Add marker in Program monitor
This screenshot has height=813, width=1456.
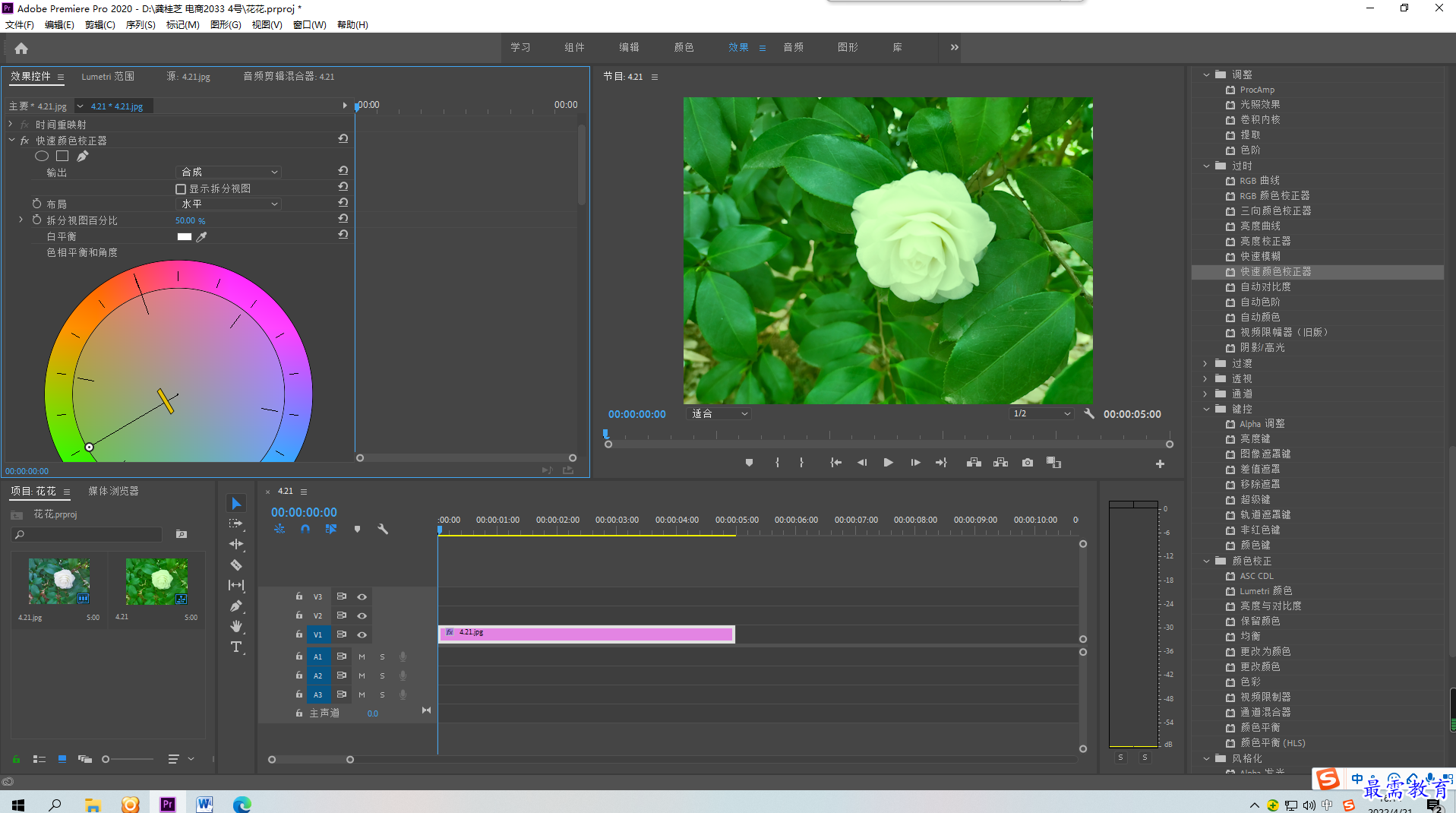click(x=749, y=463)
